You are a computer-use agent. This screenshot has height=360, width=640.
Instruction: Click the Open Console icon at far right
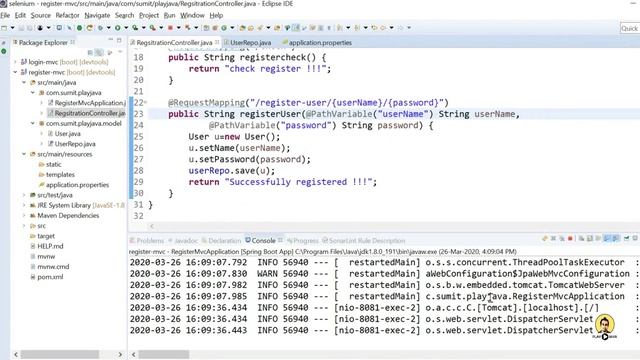click(x=635, y=238)
